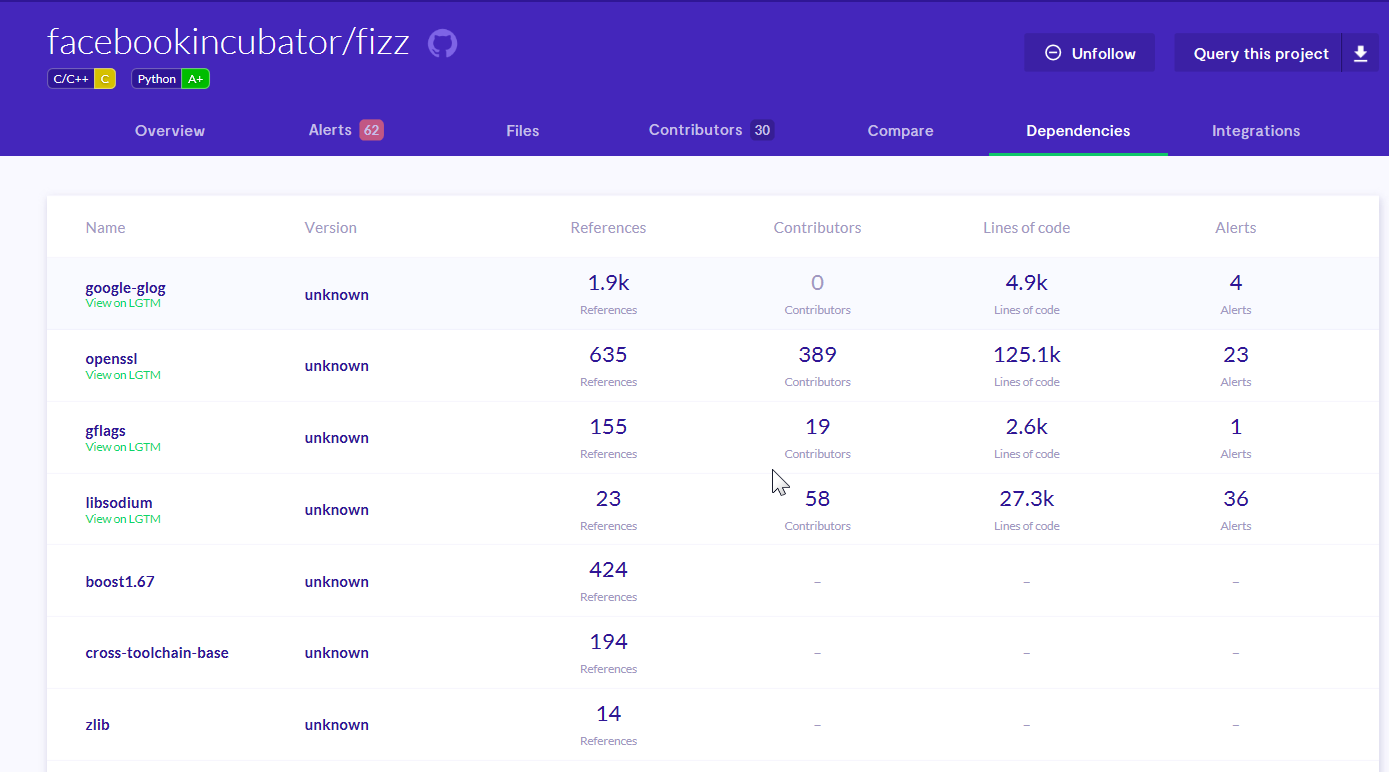
Task: Click 125.1k lines of code for openssl
Action: pyautogui.click(x=1027, y=355)
